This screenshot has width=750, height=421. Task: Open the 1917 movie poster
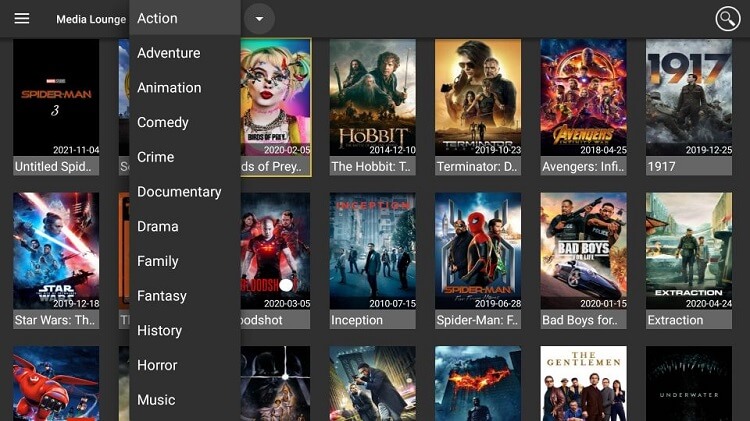689,98
